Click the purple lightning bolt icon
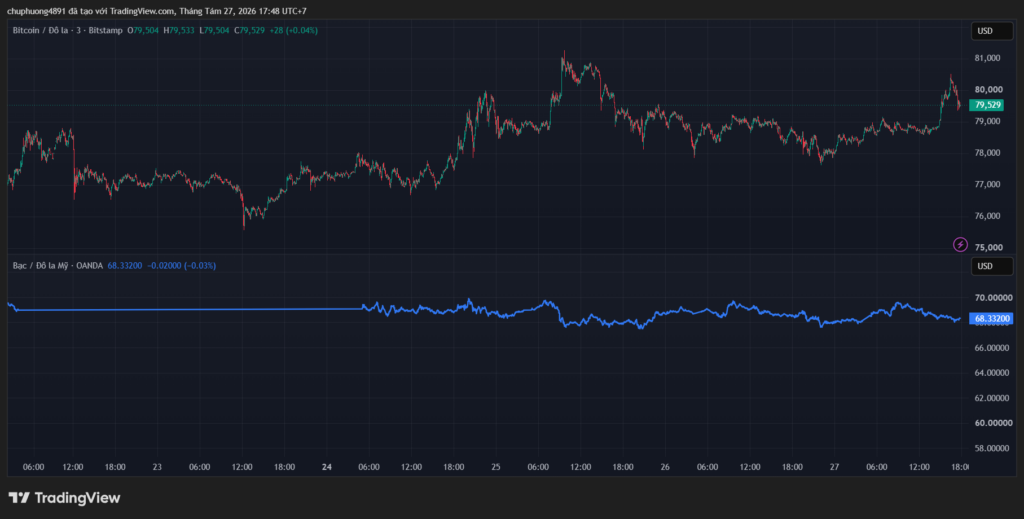Viewport: 1024px width, 519px height. (960, 244)
